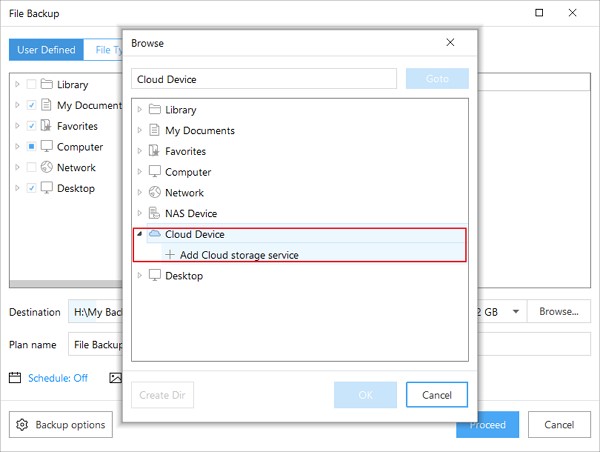Click Favorites icon in File Backup window
Viewport: 600px width, 452px height.
pyautogui.click(x=46, y=125)
